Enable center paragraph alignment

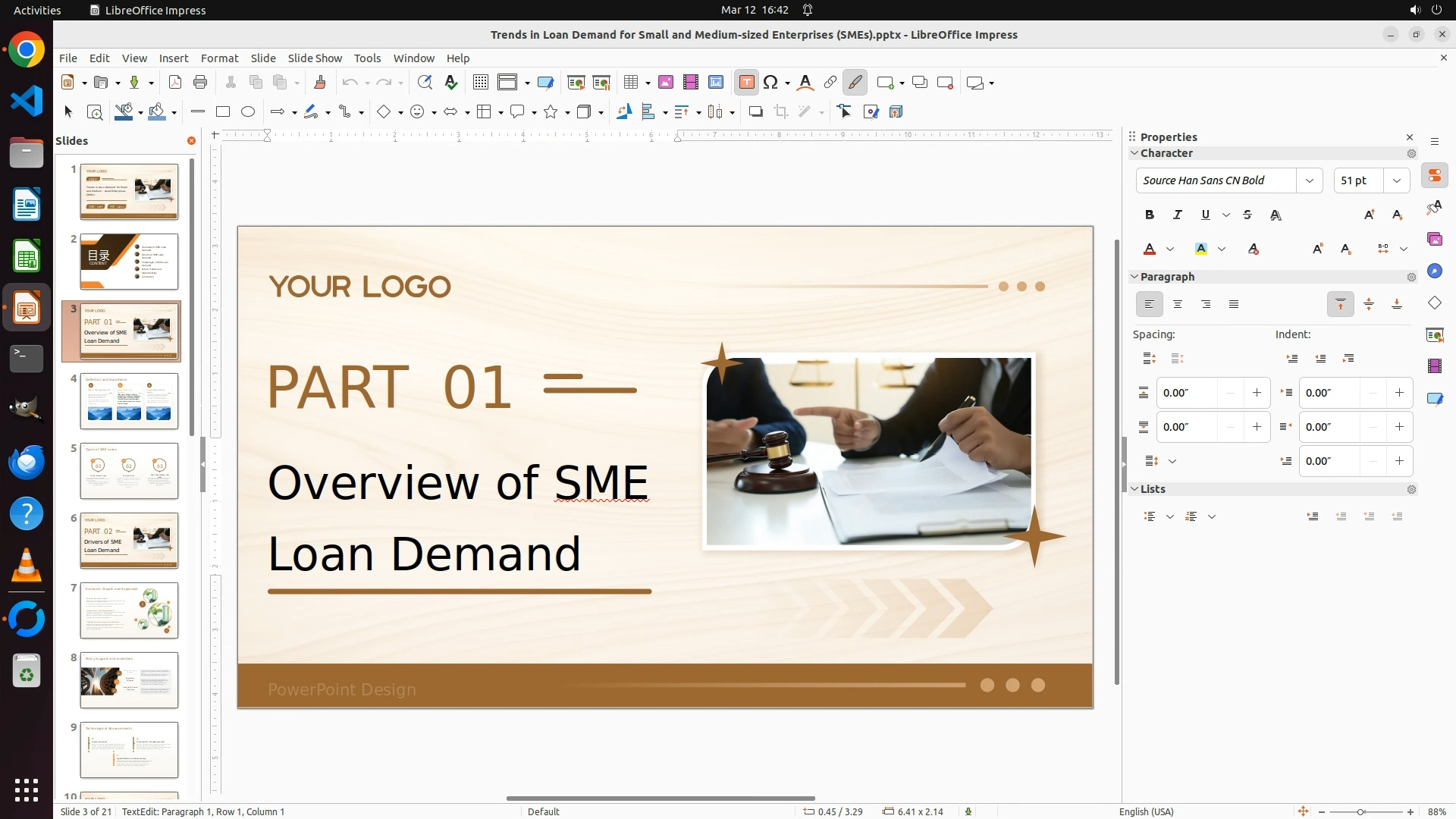tap(1178, 305)
